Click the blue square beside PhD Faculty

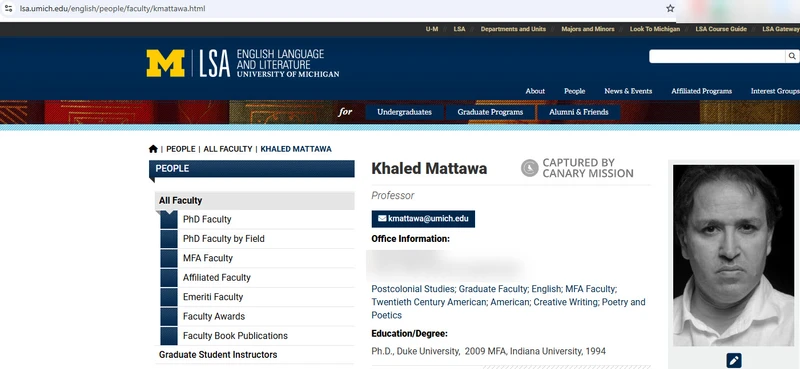(169, 219)
